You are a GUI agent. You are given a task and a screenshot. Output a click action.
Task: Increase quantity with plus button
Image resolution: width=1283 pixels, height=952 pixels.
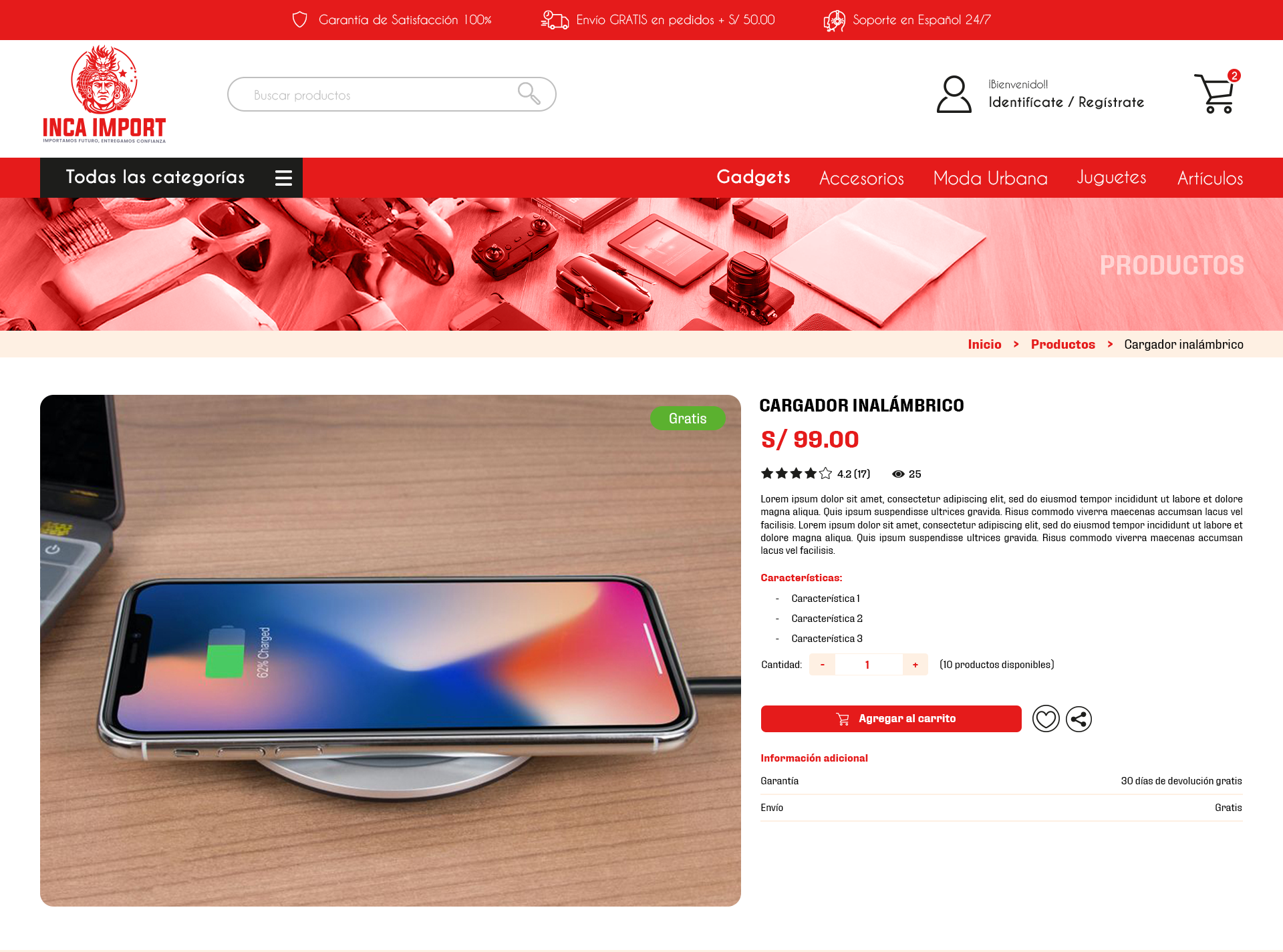click(915, 665)
